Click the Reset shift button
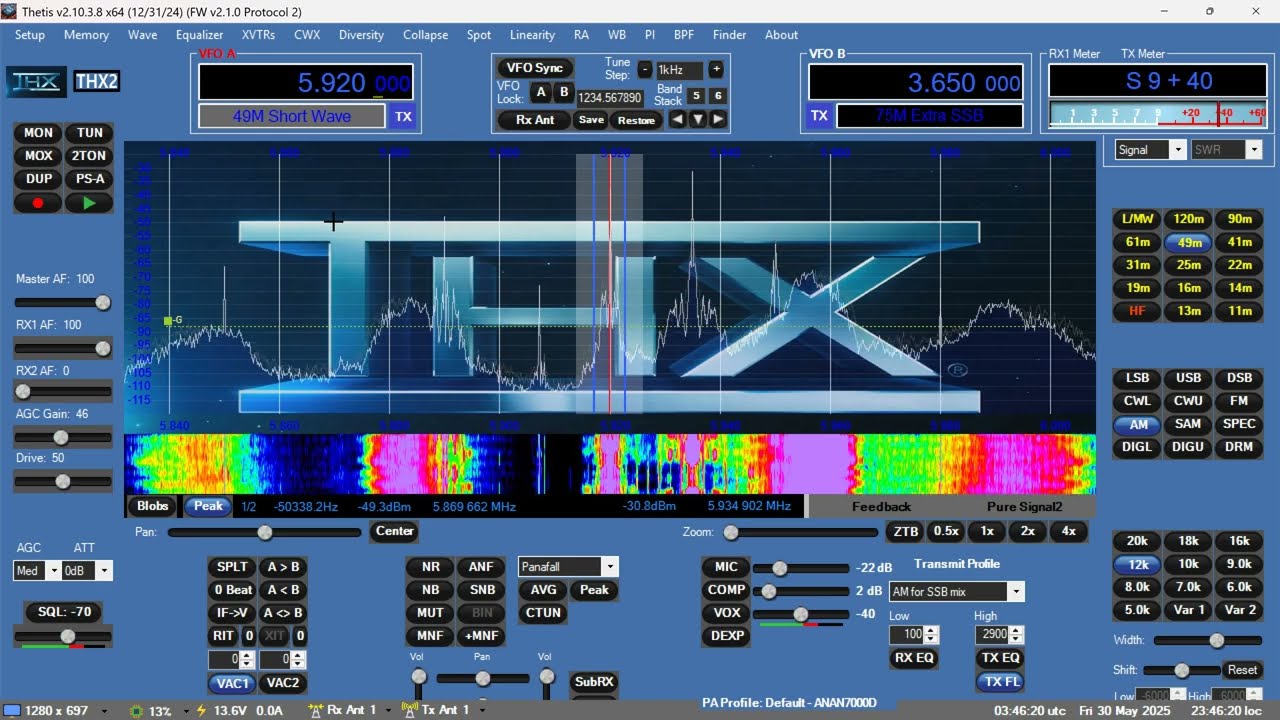This screenshot has width=1280, height=720. point(1242,670)
